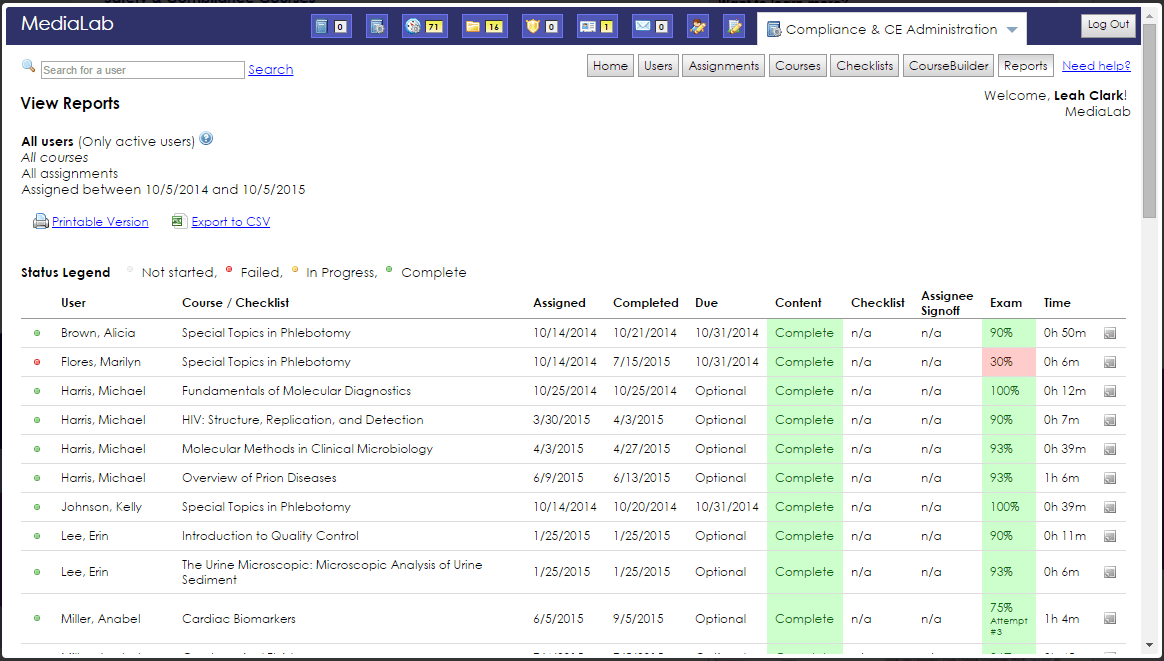Viewport: 1164px width, 661px height.
Task: Click the user edit pencil icon
Action: 697,27
